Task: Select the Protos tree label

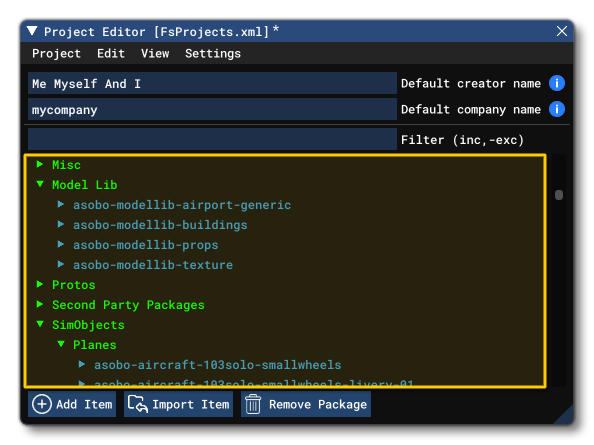Action: point(74,285)
